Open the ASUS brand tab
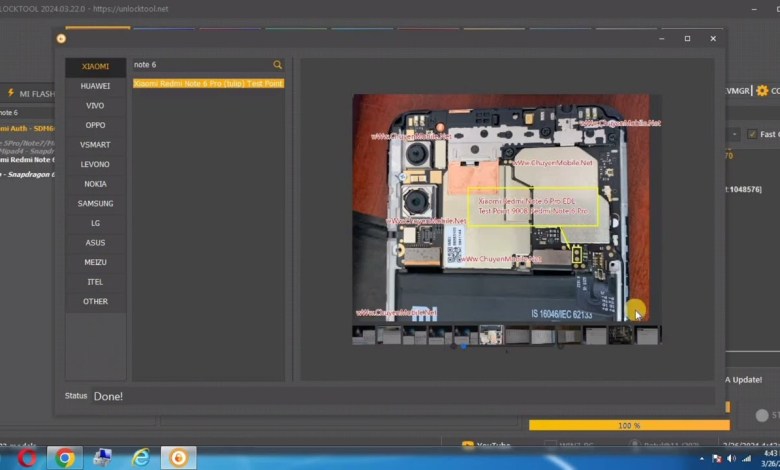Screen dimensions: 780x470 [x=96, y=243]
